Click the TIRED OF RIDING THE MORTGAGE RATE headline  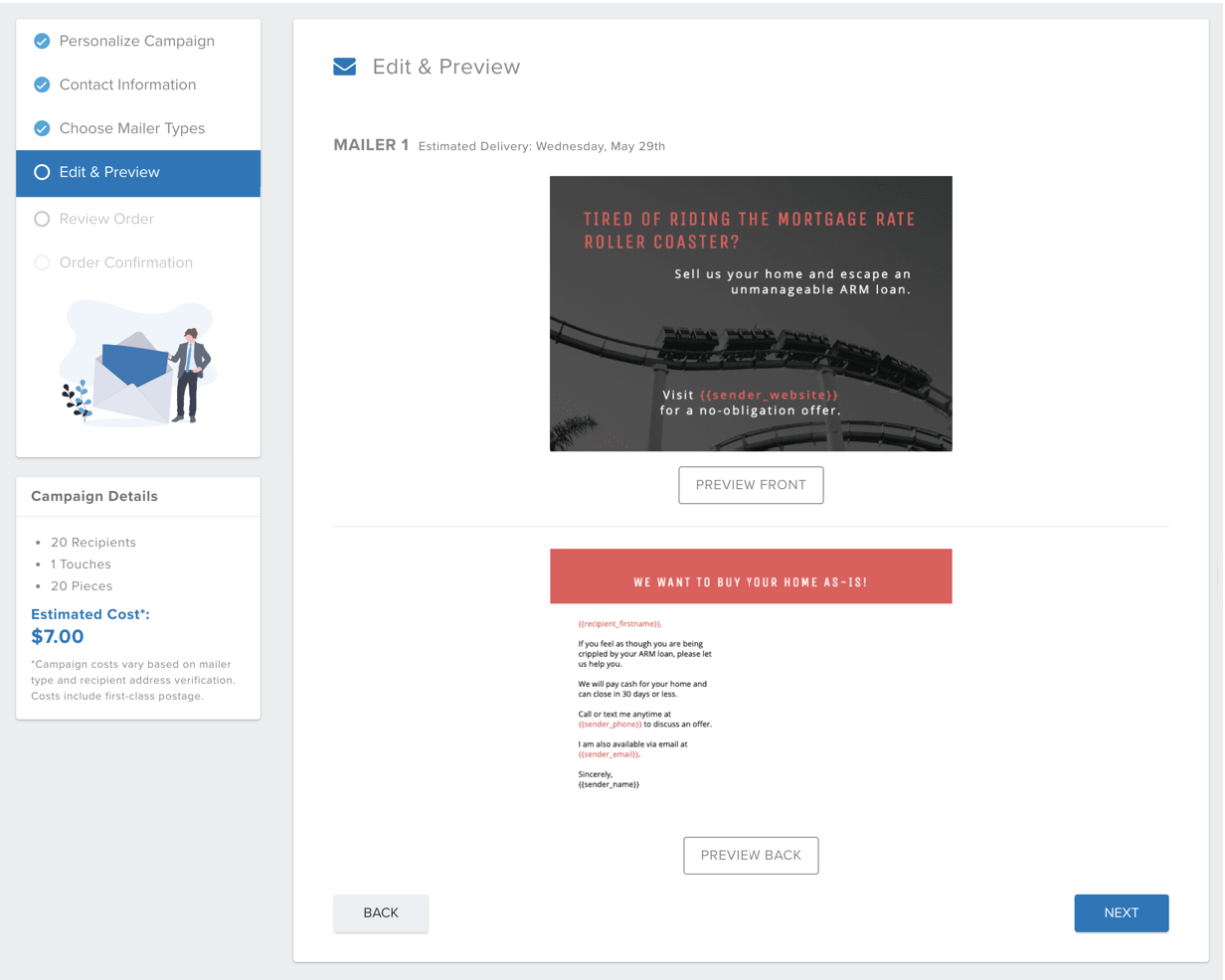[x=750, y=231]
